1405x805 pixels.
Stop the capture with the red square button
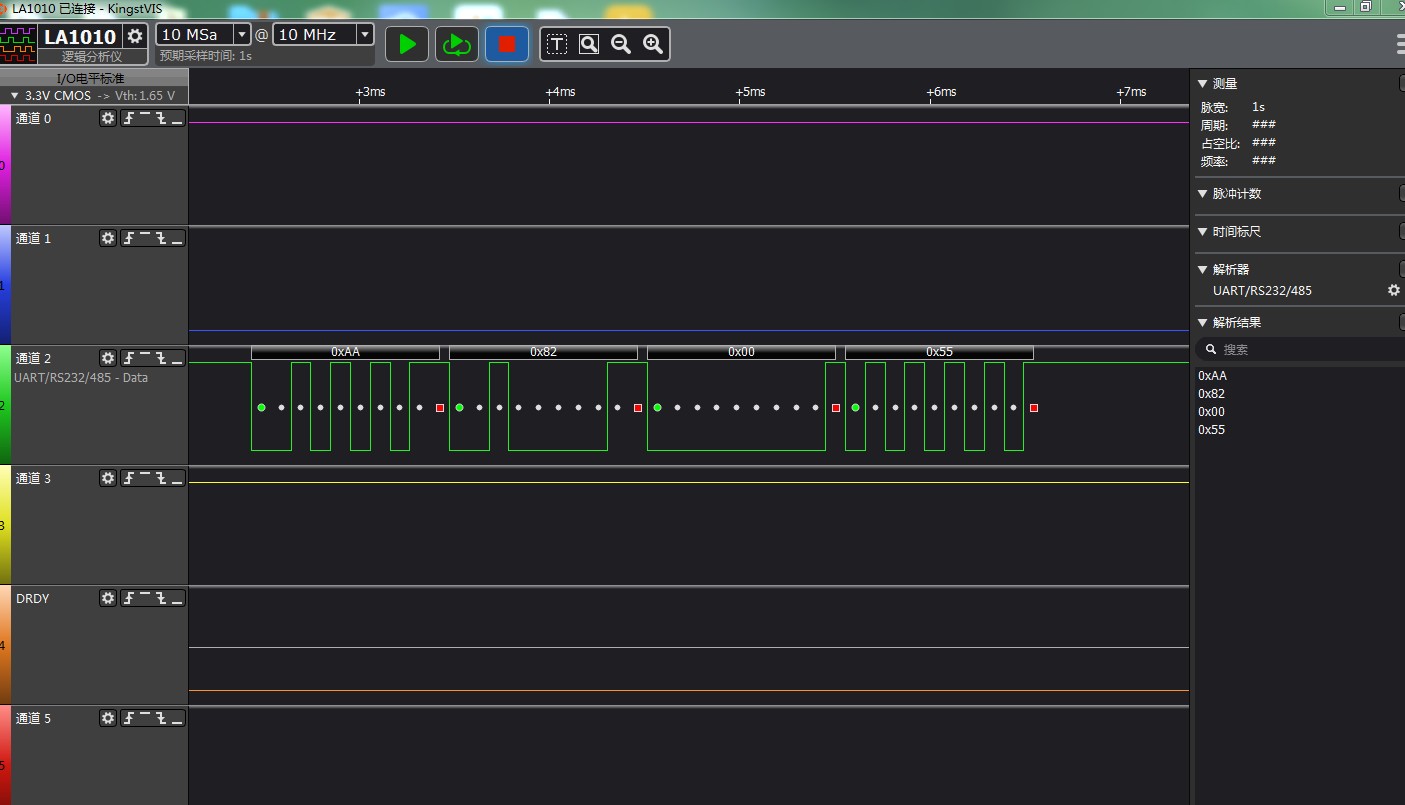[507, 44]
